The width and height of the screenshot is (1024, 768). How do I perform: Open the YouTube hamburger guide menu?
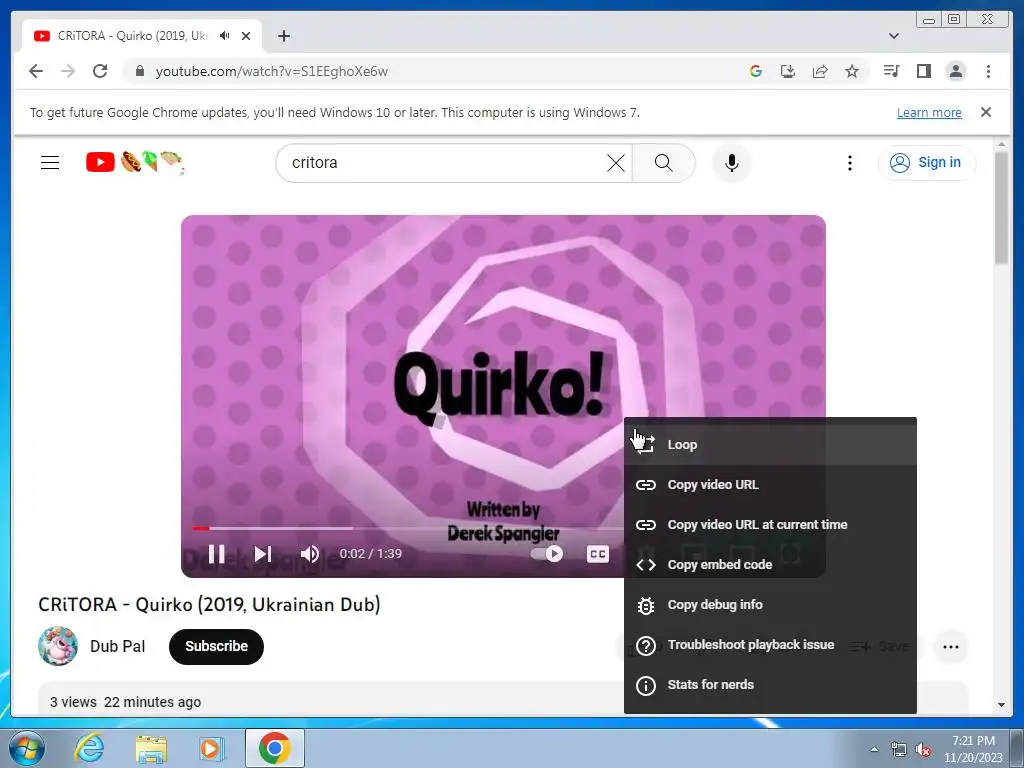50,163
